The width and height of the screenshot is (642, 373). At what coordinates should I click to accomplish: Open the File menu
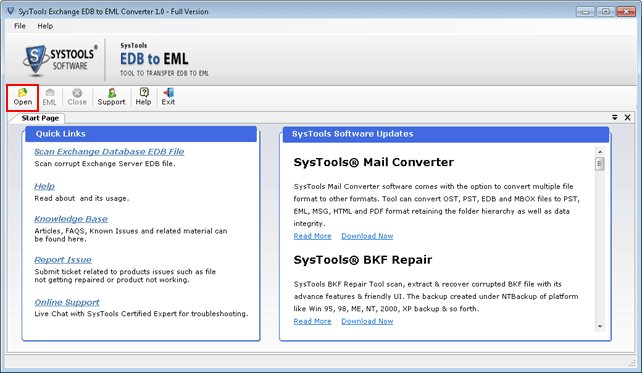click(x=20, y=26)
